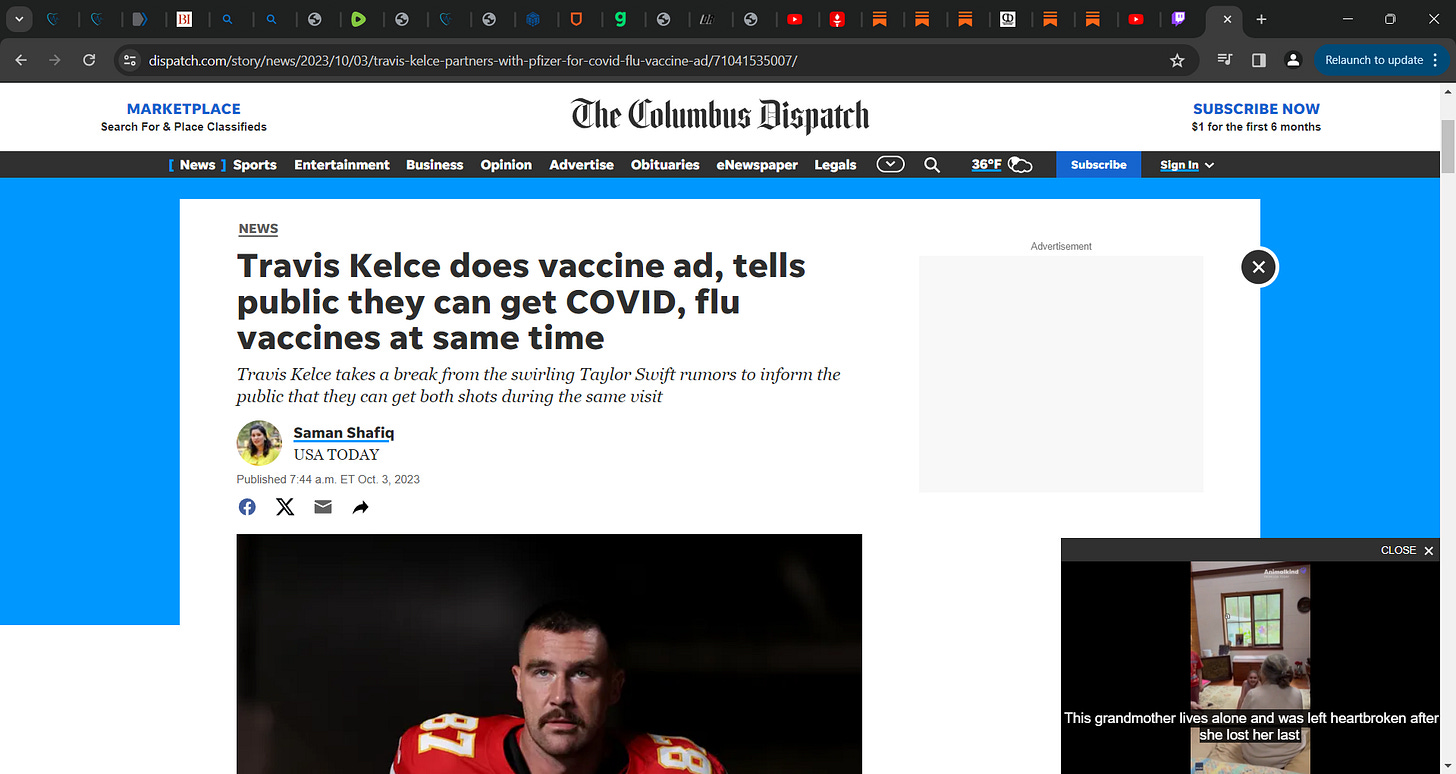Open the 36°F weather forecast
1456x774 pixels.
(1001, 165)
